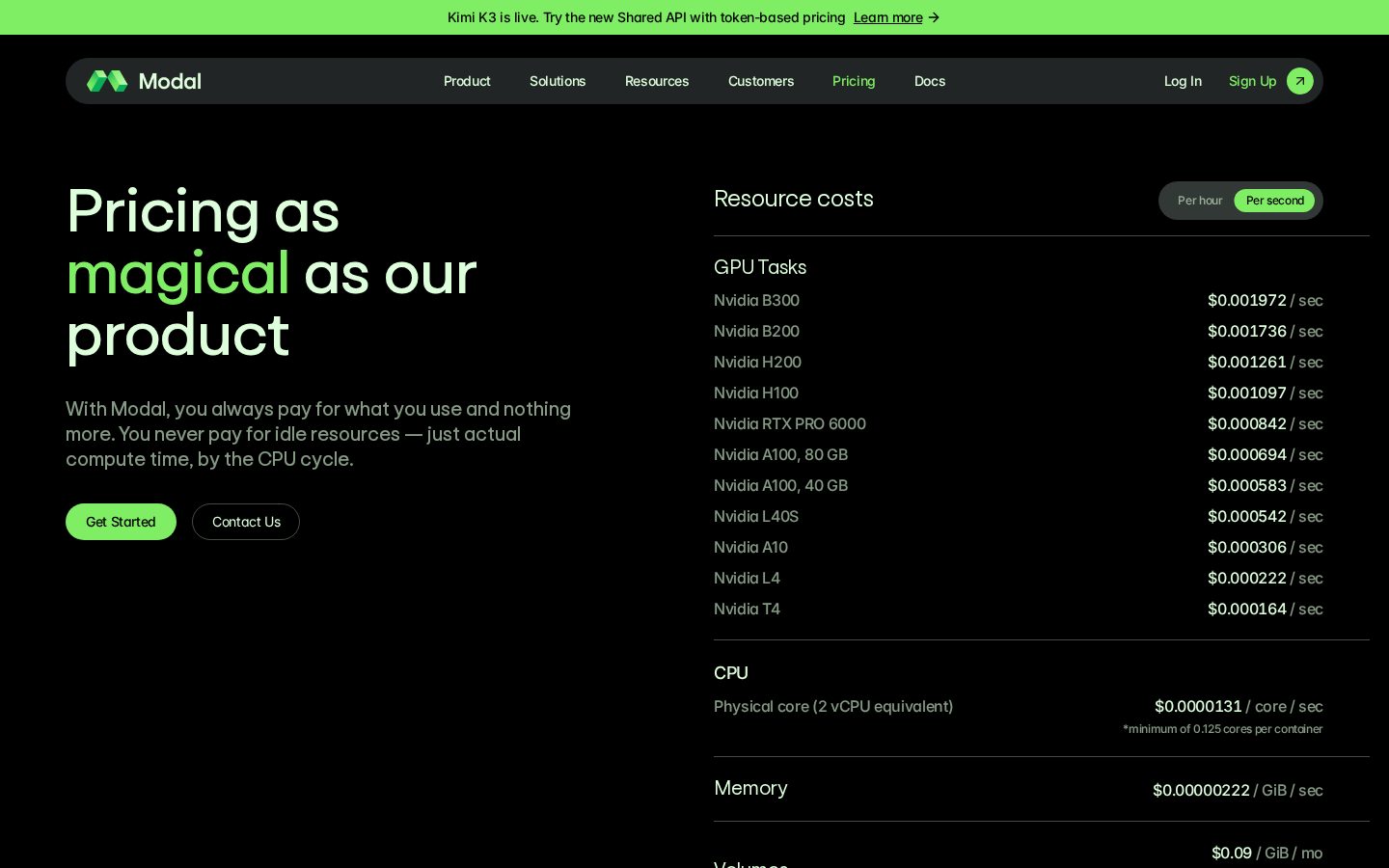This screenshot has width=1389, height=868.
Task: Follow the Learn more banner link
Action: click(887, 17)
